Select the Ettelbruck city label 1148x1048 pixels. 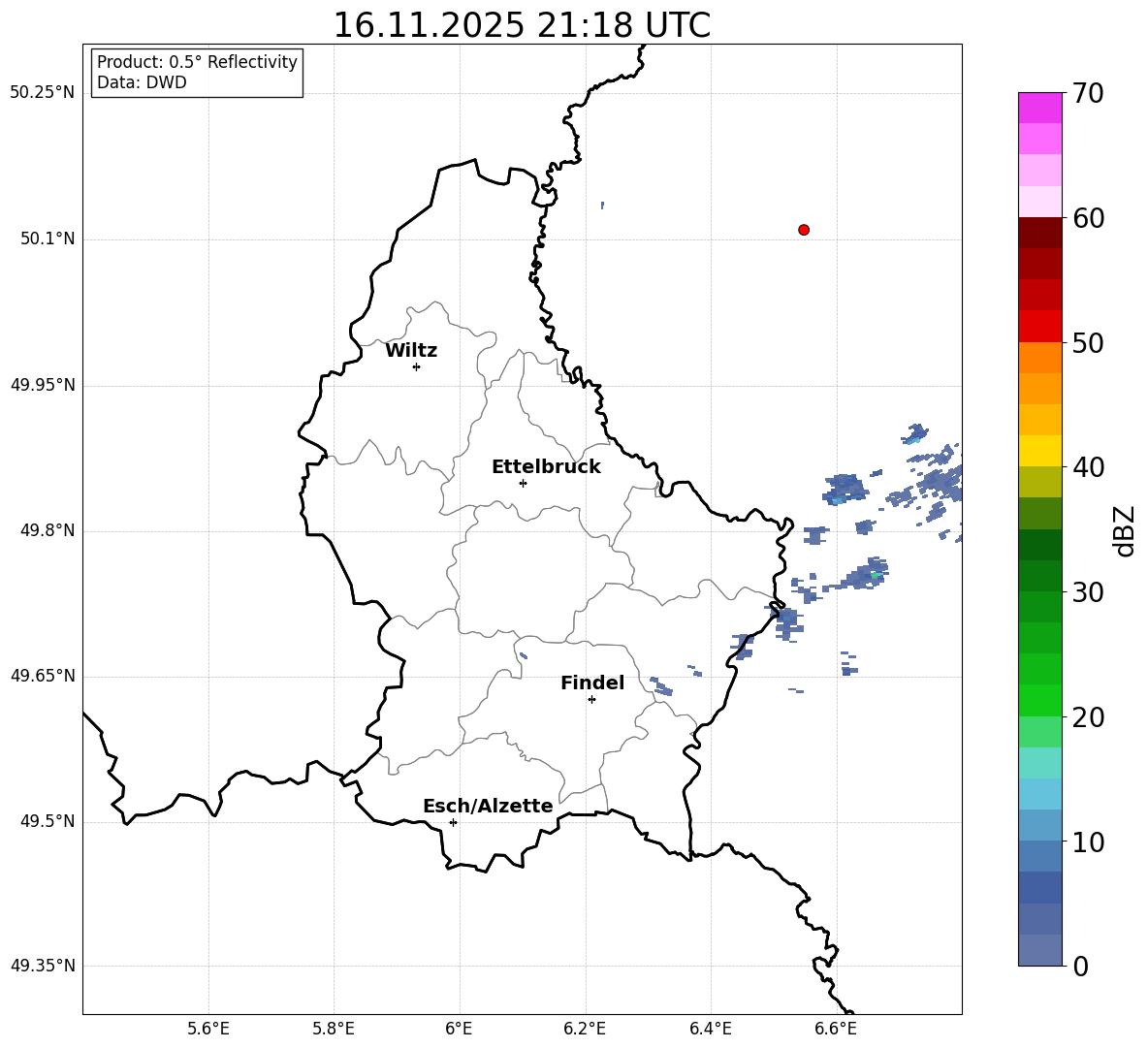click(546, 467)
